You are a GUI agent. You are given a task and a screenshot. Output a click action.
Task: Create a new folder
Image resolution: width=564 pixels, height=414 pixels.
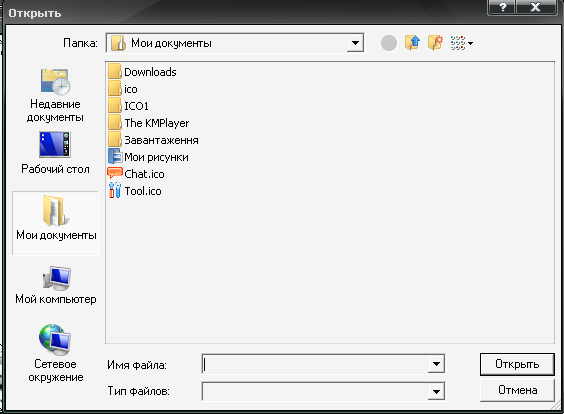coord(436,43)
